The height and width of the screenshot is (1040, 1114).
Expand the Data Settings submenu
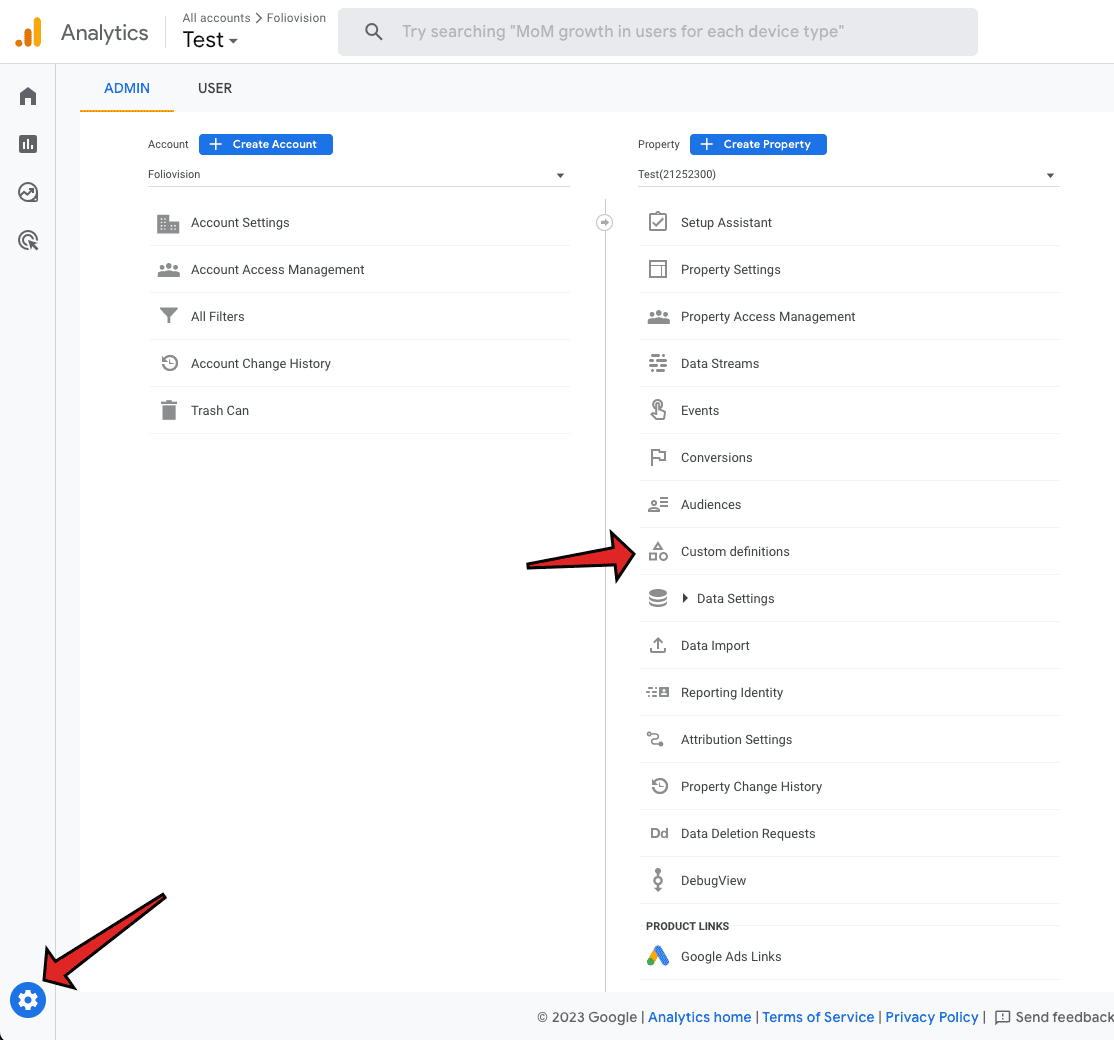(685, 598)
